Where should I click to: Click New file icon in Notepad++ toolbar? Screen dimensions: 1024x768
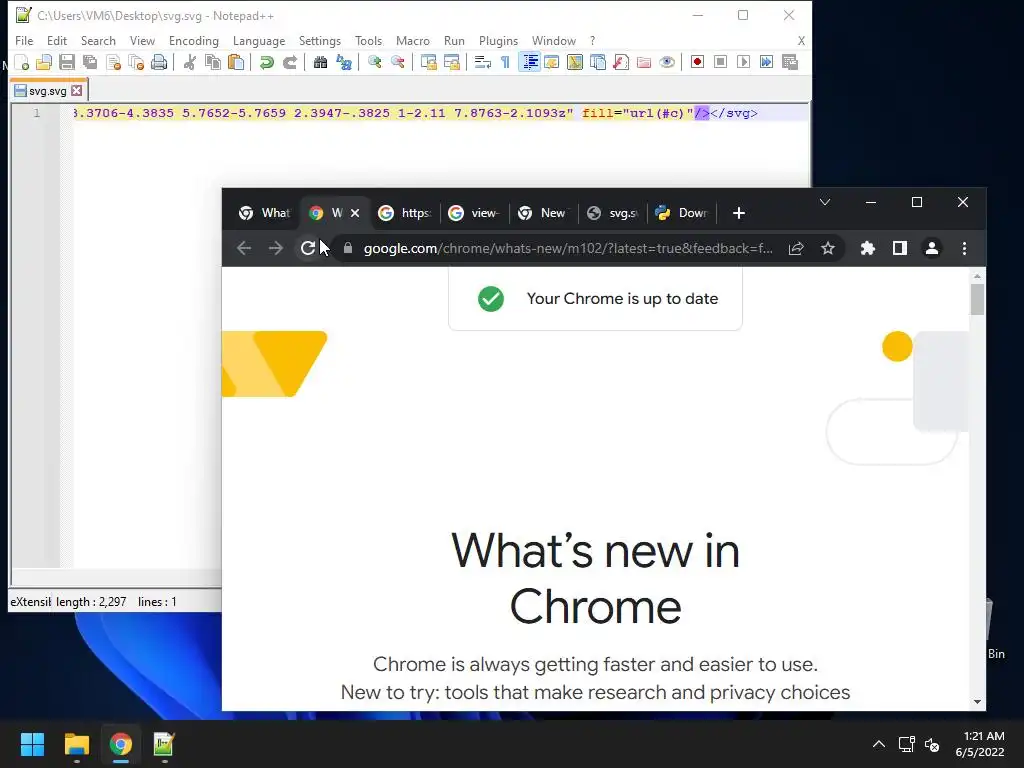21,62
